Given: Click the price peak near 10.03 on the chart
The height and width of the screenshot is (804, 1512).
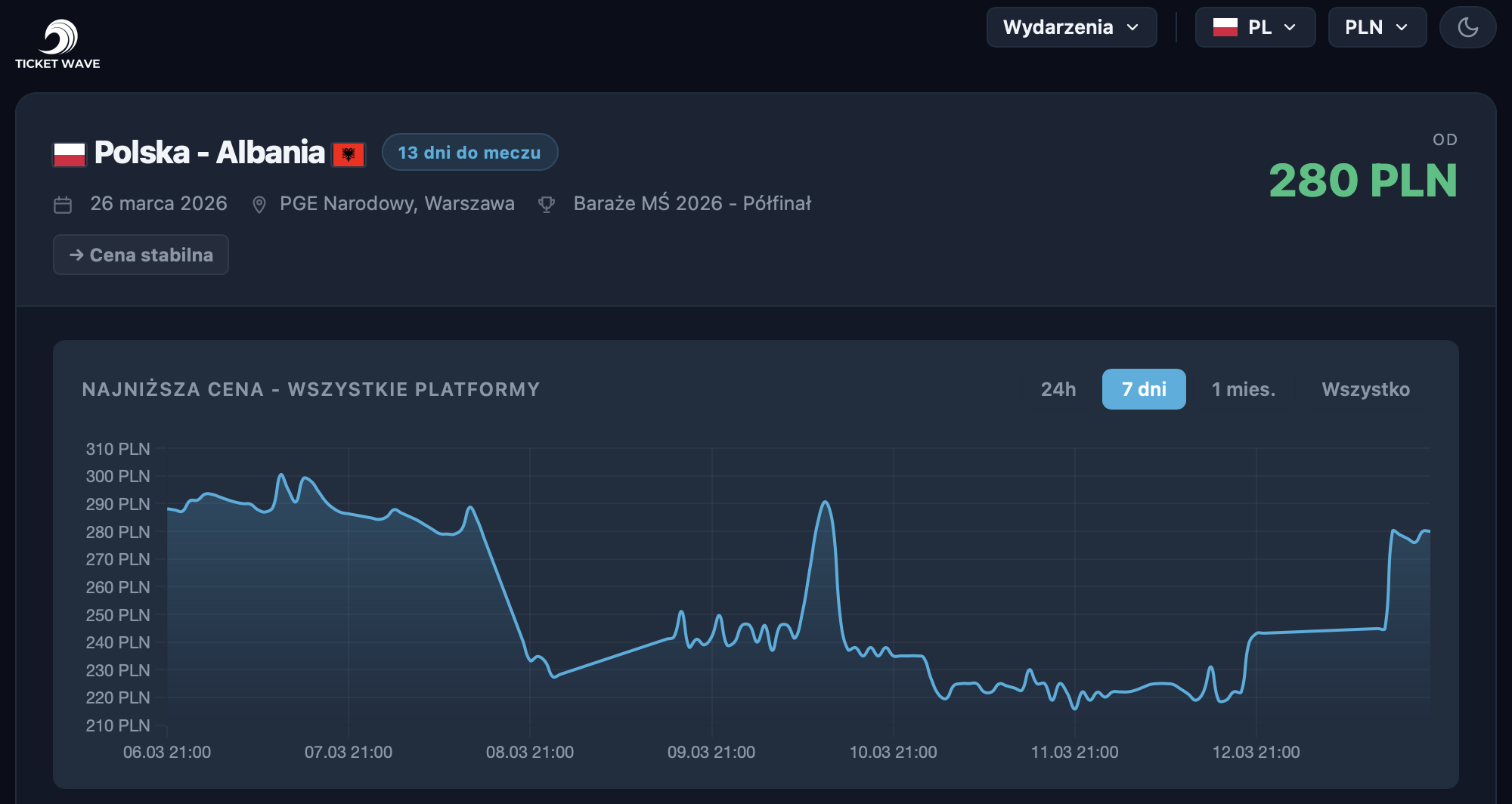Looking at the screenshot, I should pyautogui.click(x=825, y=502).
